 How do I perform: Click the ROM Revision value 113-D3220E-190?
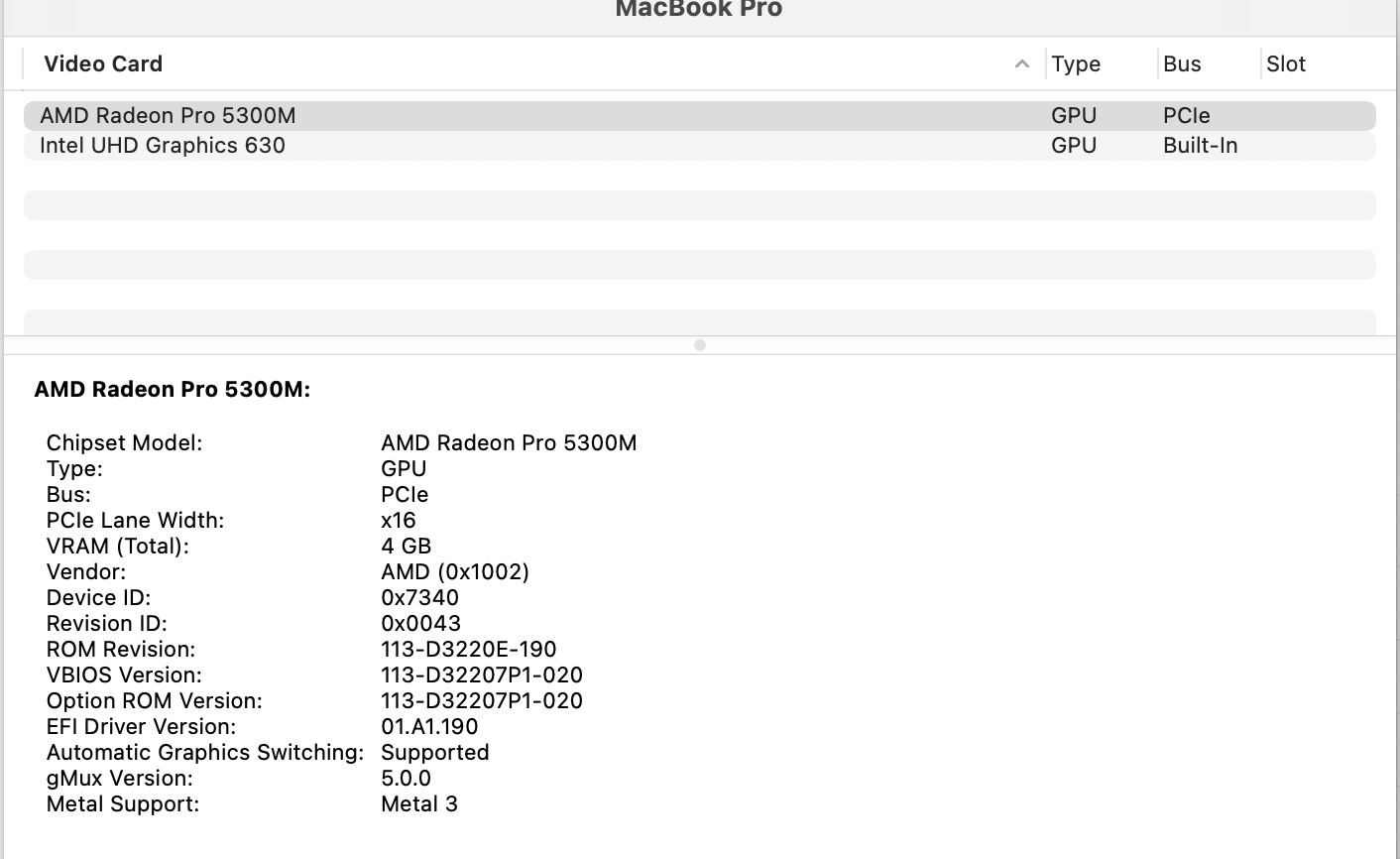coord(469,650)
